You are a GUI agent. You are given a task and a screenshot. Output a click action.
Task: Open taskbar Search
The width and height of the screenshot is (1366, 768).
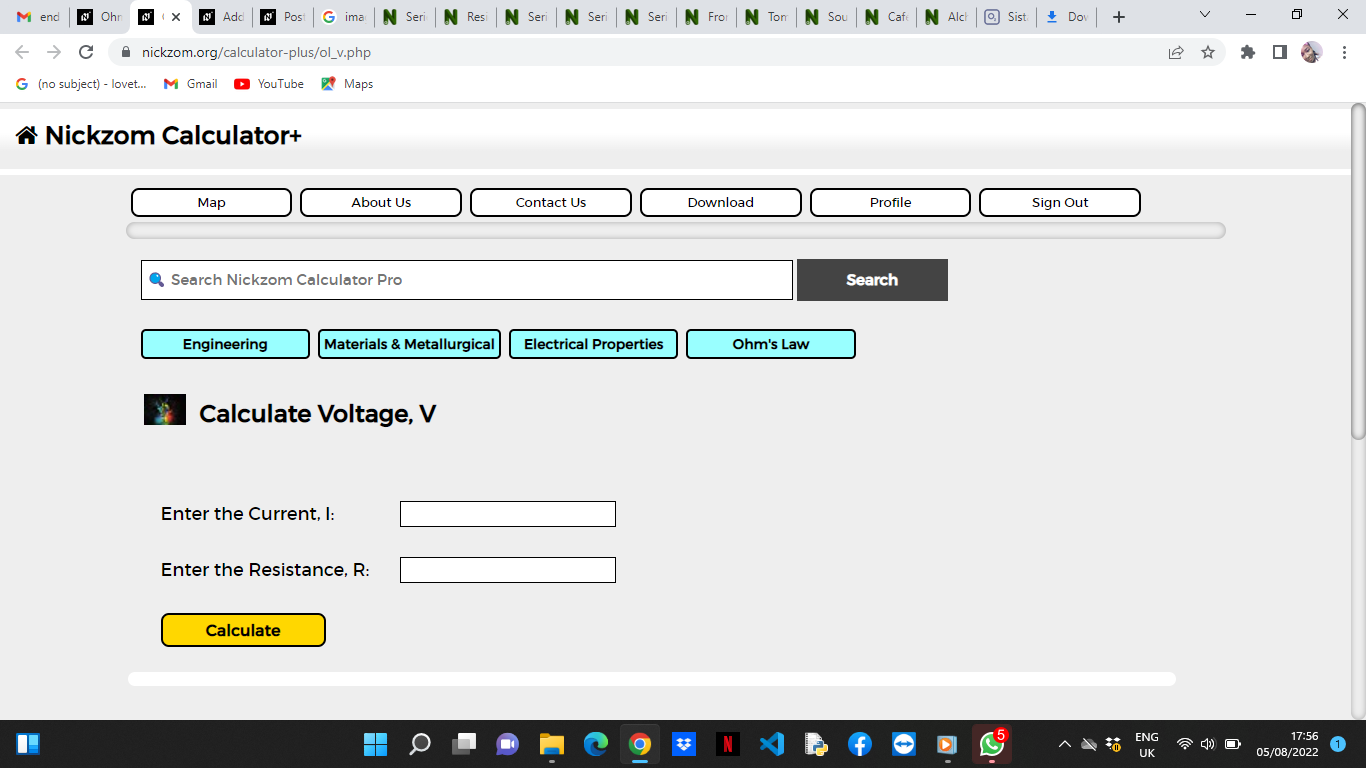point(420,744)
